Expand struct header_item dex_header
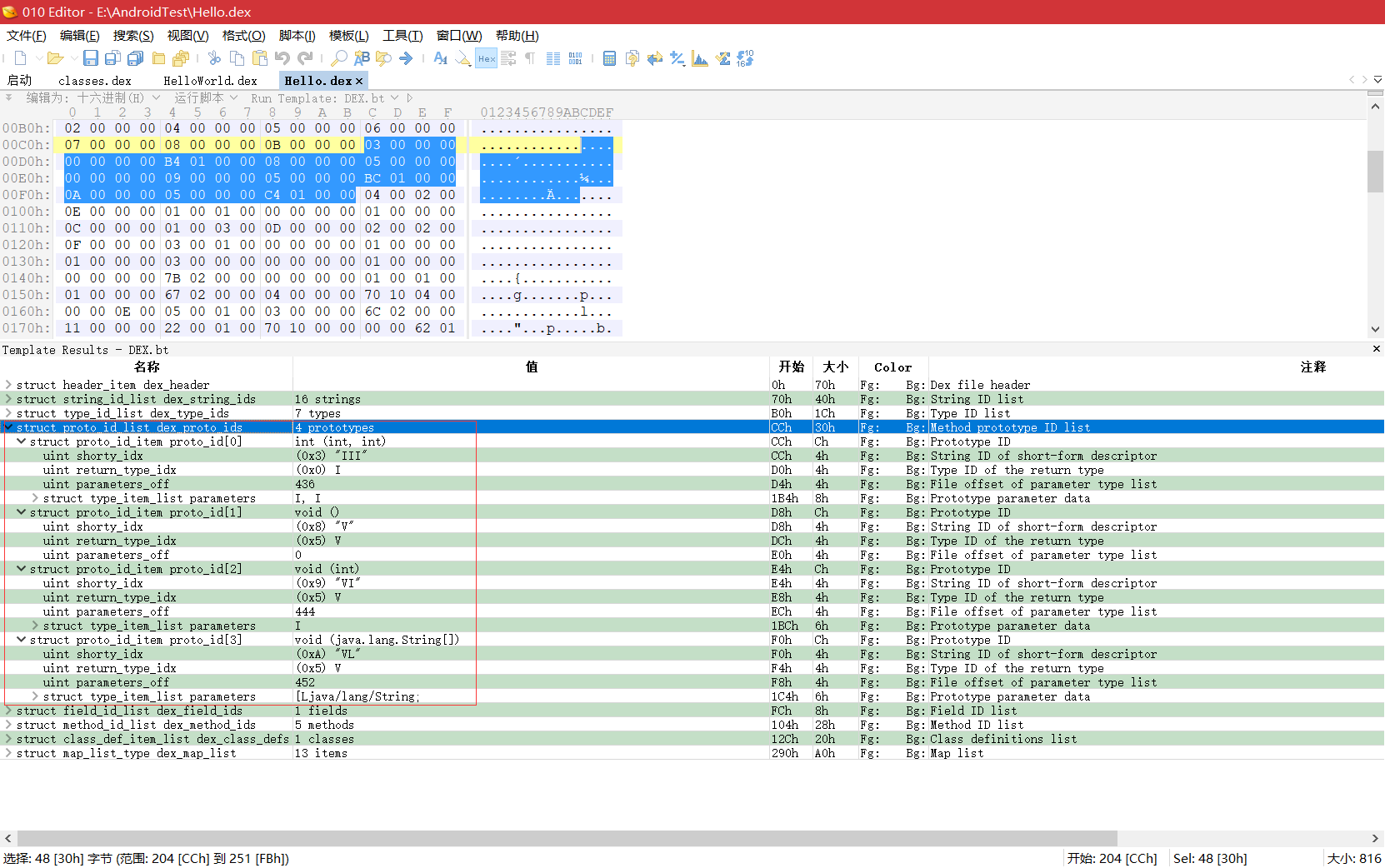The height and width of the screenshot is (868, 1385). click(8, 385)
